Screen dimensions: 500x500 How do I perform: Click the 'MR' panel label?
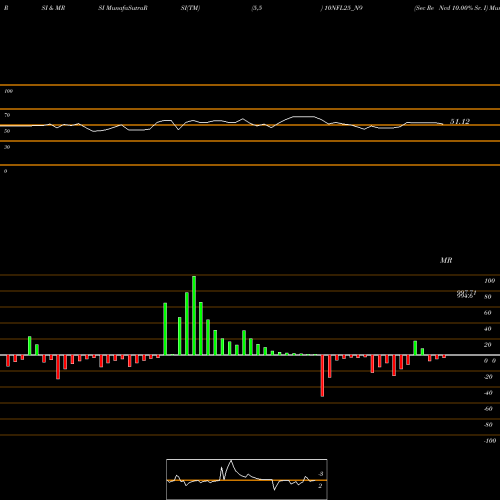(446, 260)
